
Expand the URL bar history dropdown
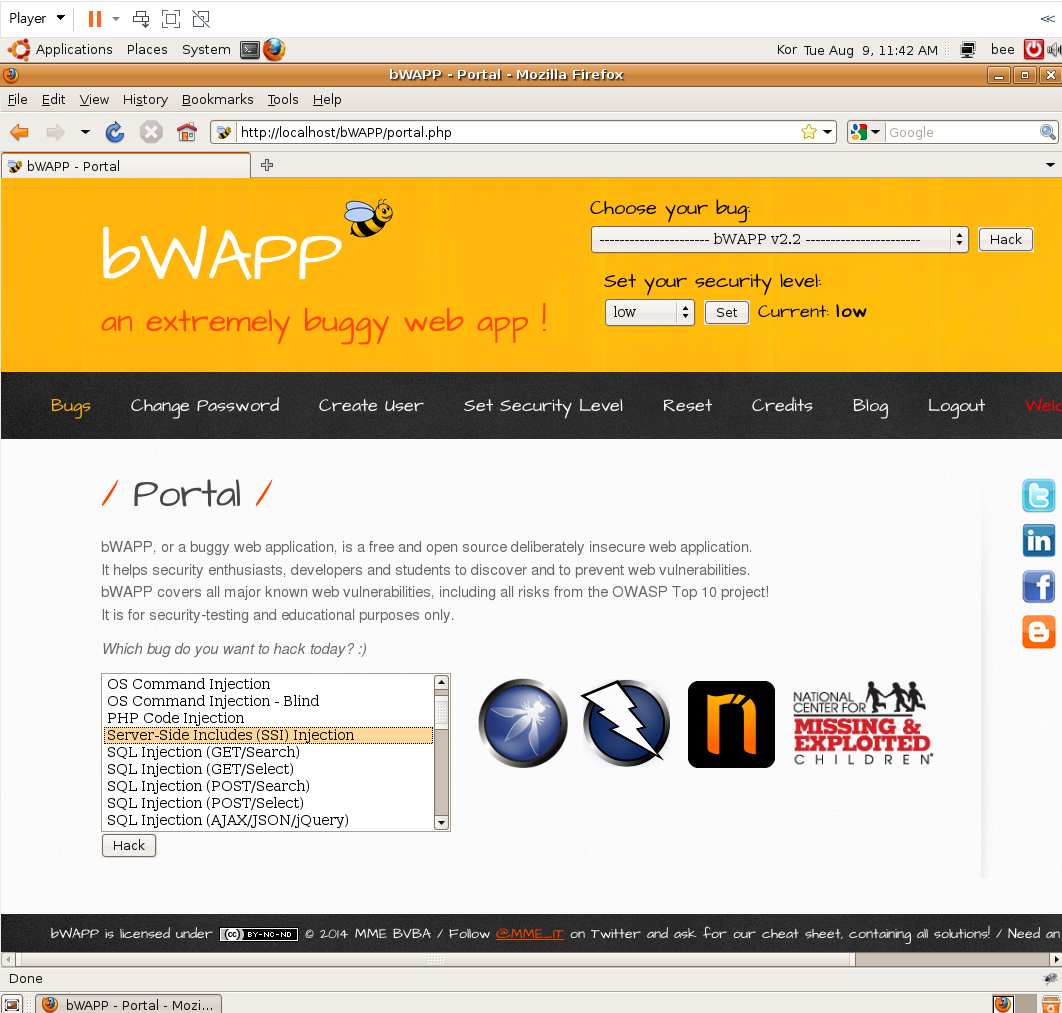pos(828,132)
